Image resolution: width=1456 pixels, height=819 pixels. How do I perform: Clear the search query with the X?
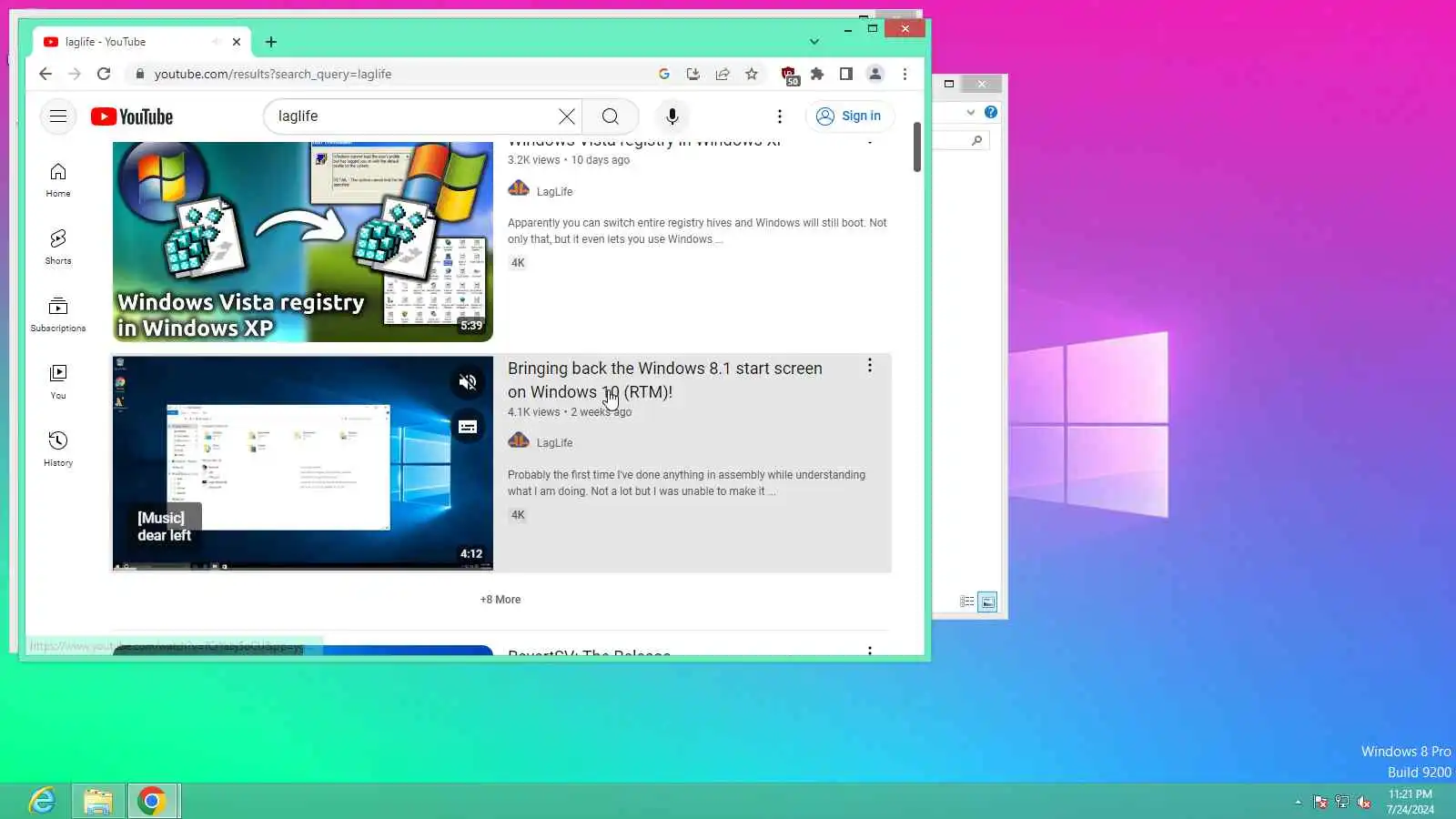[x=567, y=116]
